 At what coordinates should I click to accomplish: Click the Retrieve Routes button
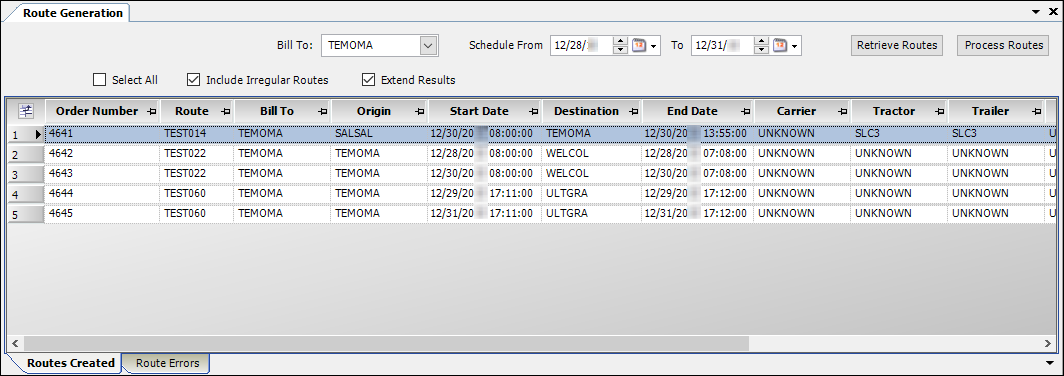897,45
